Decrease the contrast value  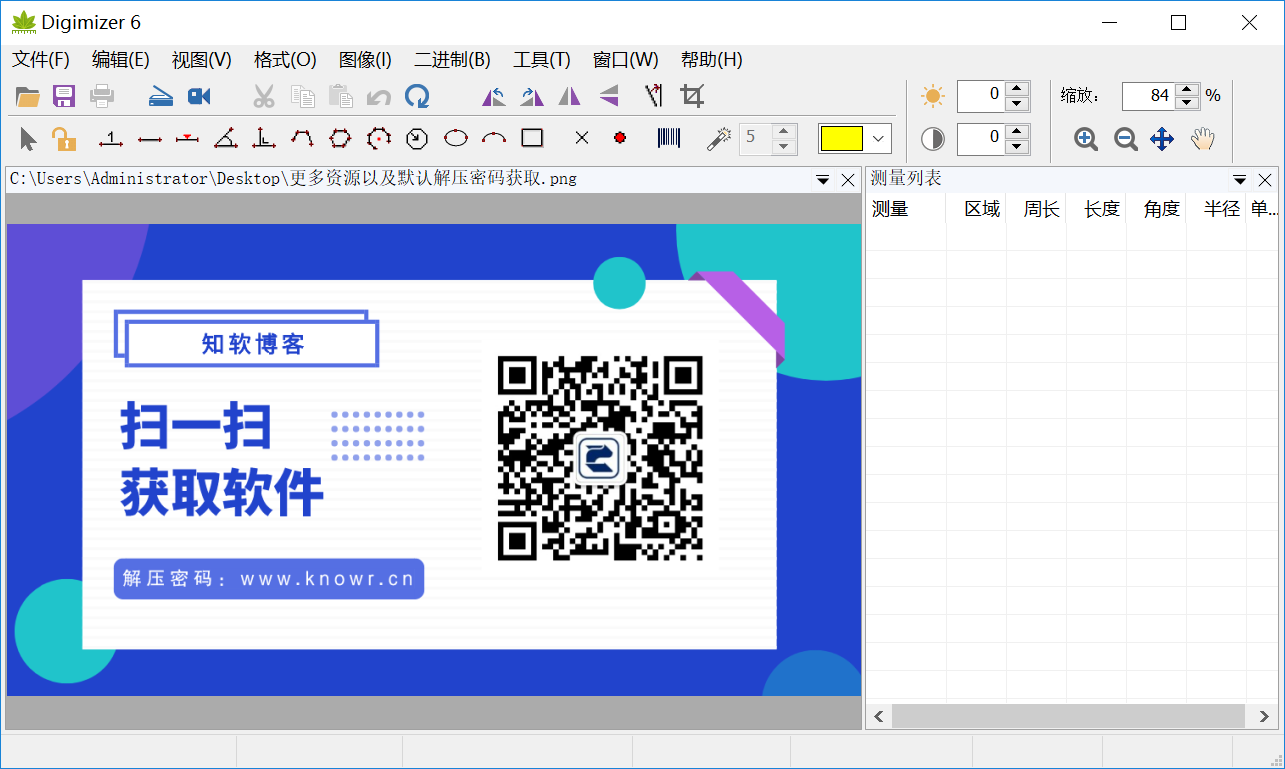coord(1017,147)
